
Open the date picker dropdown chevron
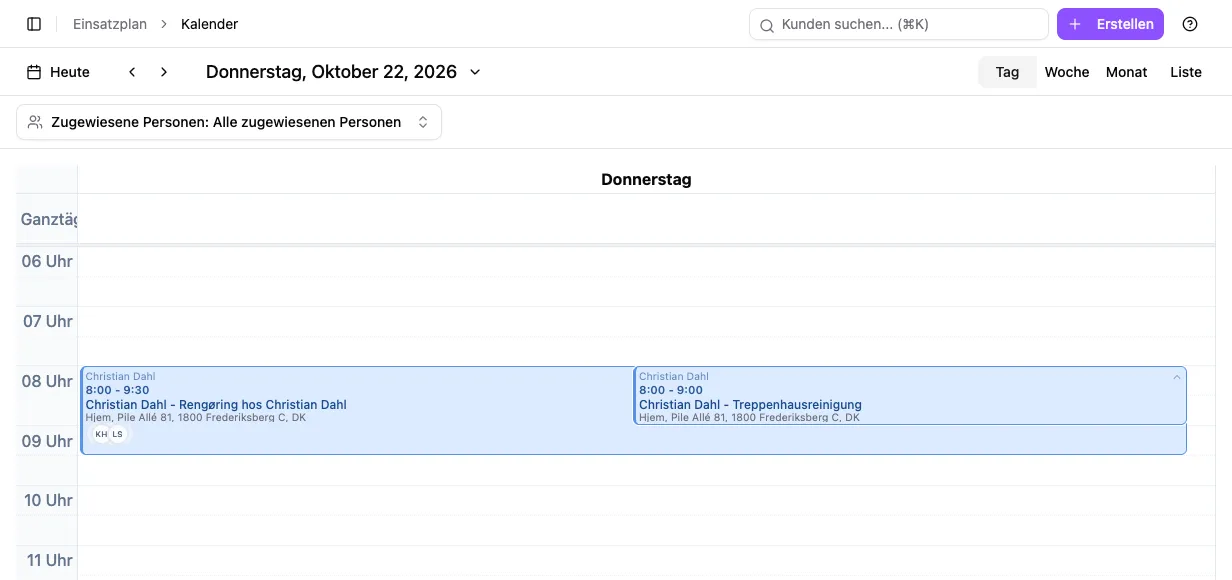(x=475, y=72)
